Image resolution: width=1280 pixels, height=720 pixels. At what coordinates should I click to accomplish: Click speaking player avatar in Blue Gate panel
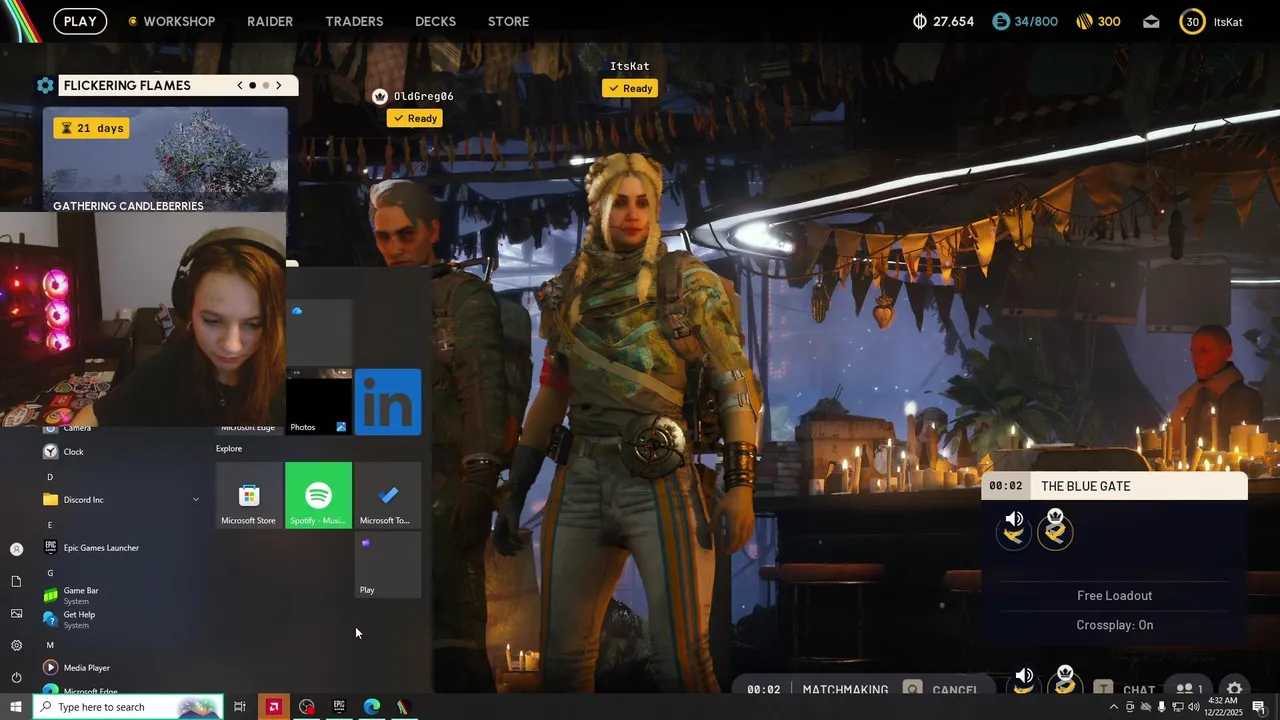pyautogui.click(x=1014, y=529)
